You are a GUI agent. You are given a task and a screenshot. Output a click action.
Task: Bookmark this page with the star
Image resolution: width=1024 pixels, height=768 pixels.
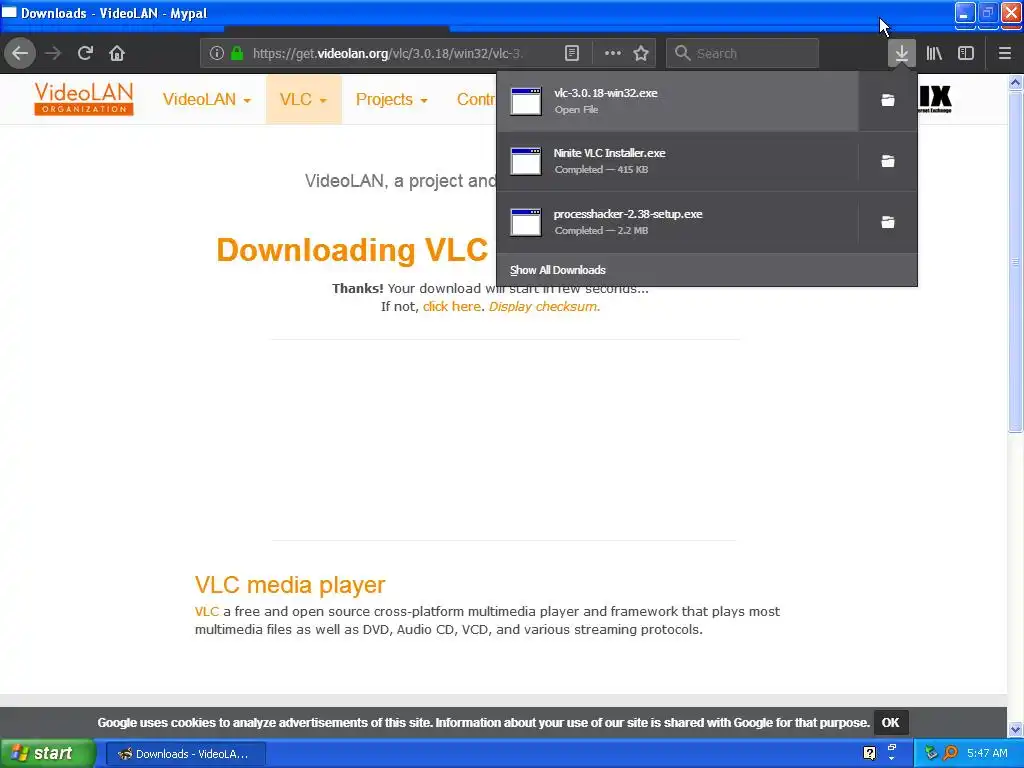coord(641,53)
